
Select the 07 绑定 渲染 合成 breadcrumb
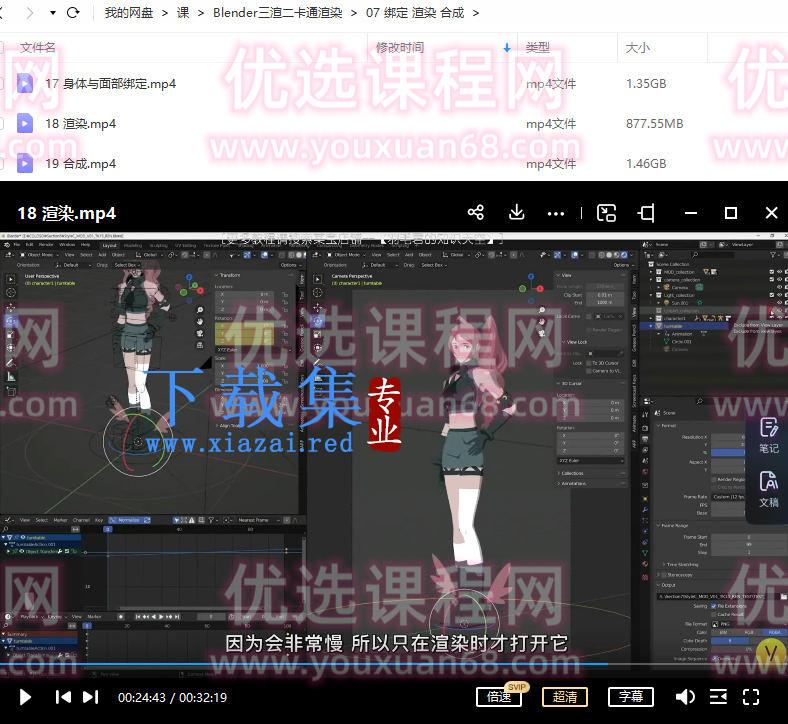415,13
